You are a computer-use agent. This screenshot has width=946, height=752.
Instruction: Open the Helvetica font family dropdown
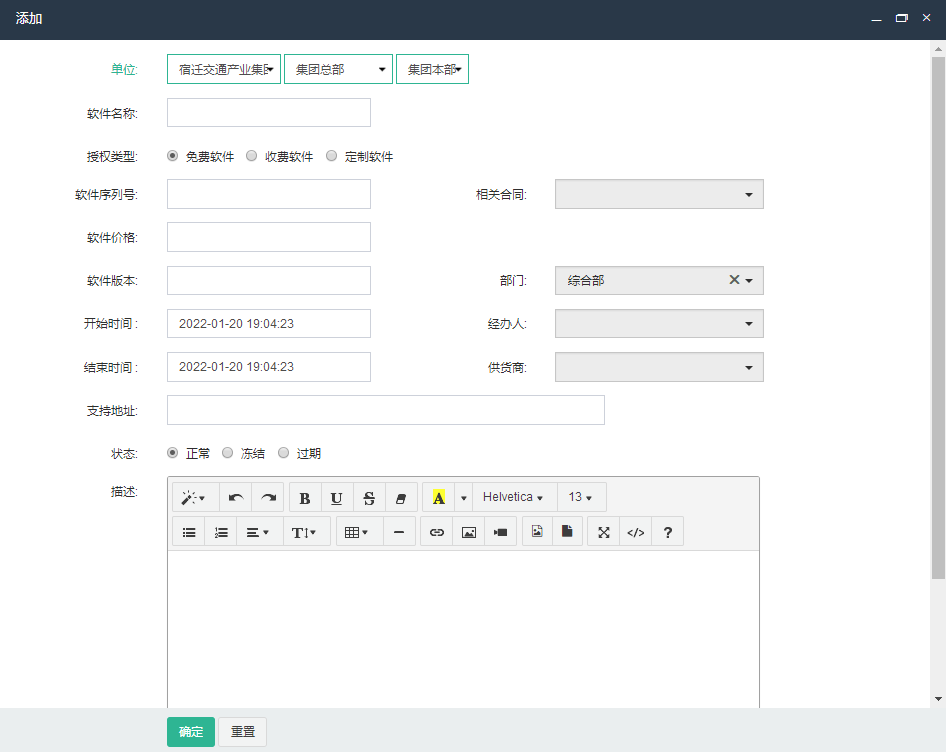tap(513, 498)
